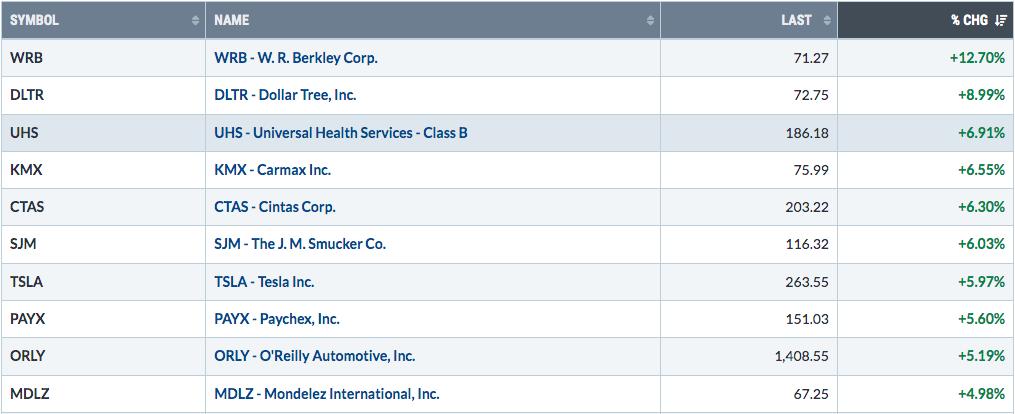The height and width of the screenshot is (414, 1015).
Task: Click the SYMBOL column sort icon
Action: point(195,21)
